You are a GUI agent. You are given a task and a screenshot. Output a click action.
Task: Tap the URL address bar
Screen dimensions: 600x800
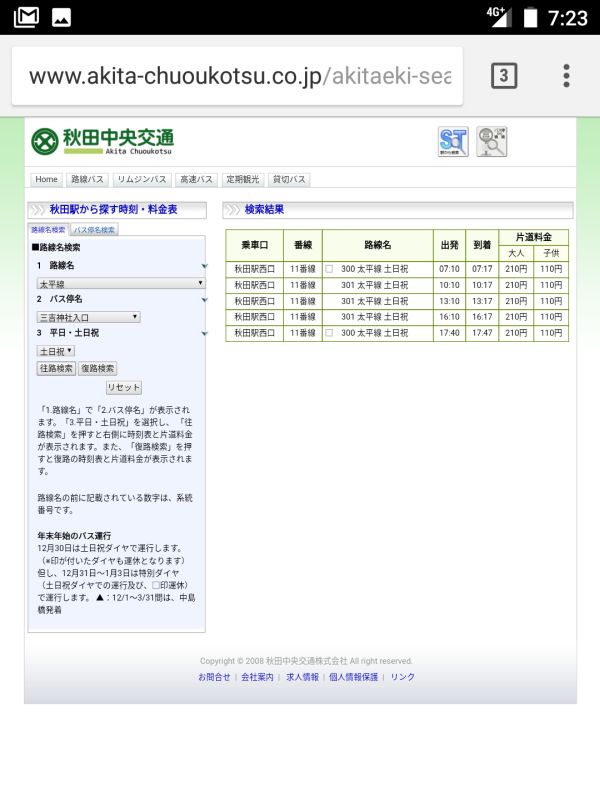point(237,76)
